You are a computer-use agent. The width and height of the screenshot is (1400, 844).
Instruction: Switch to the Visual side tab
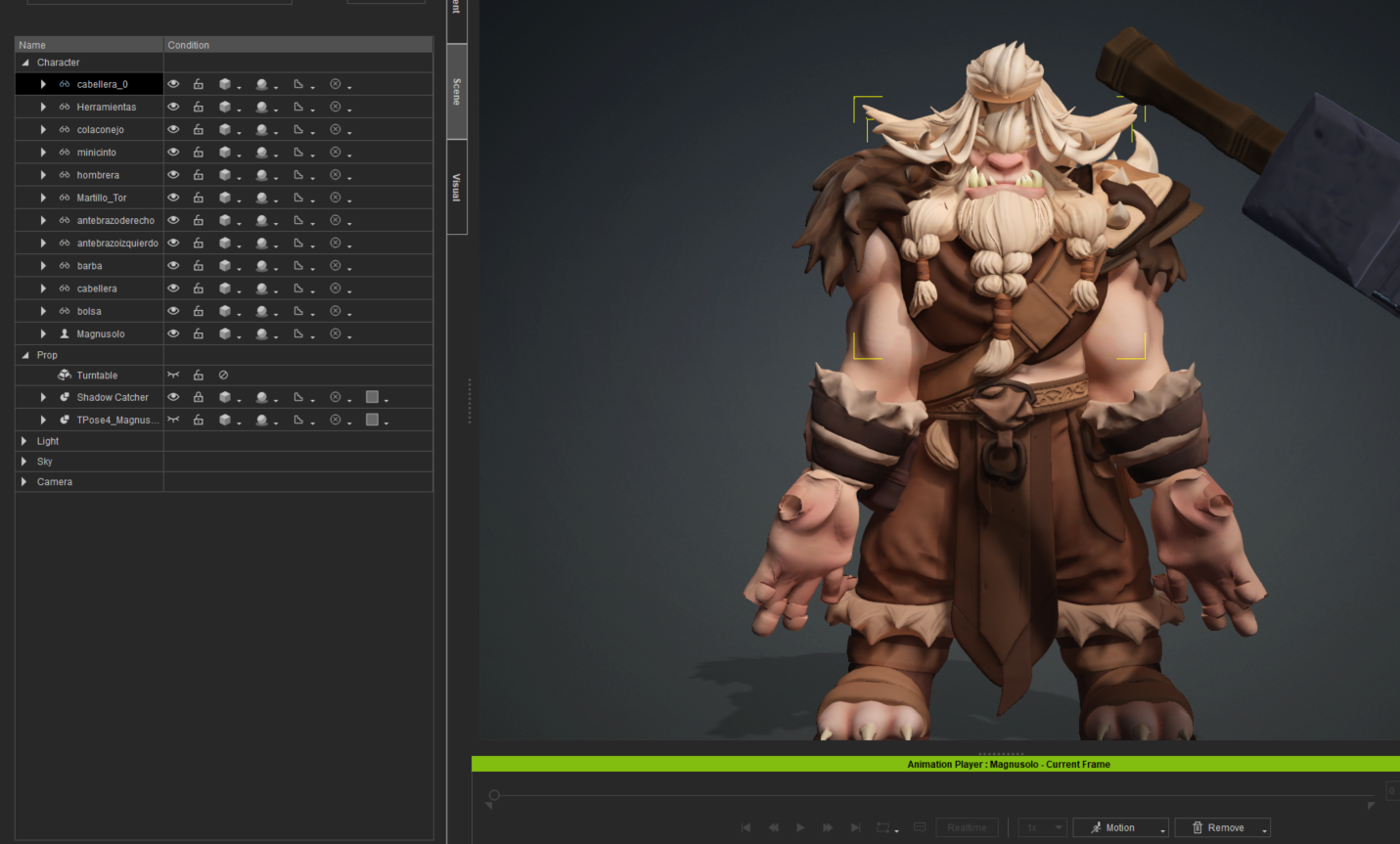pos(457,187)
